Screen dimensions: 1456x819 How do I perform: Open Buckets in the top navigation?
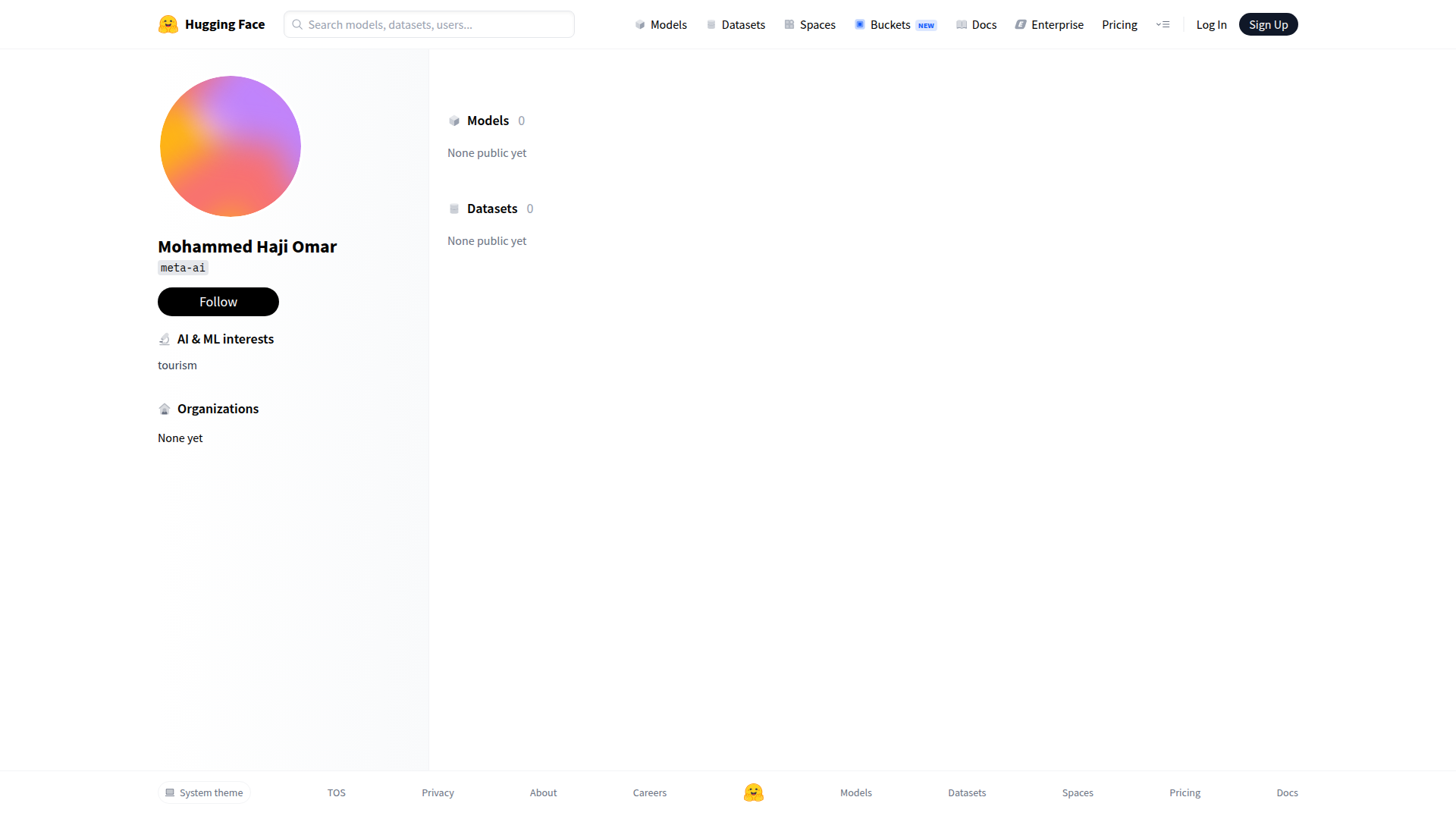pyautogui.click(x=896, y=25)
